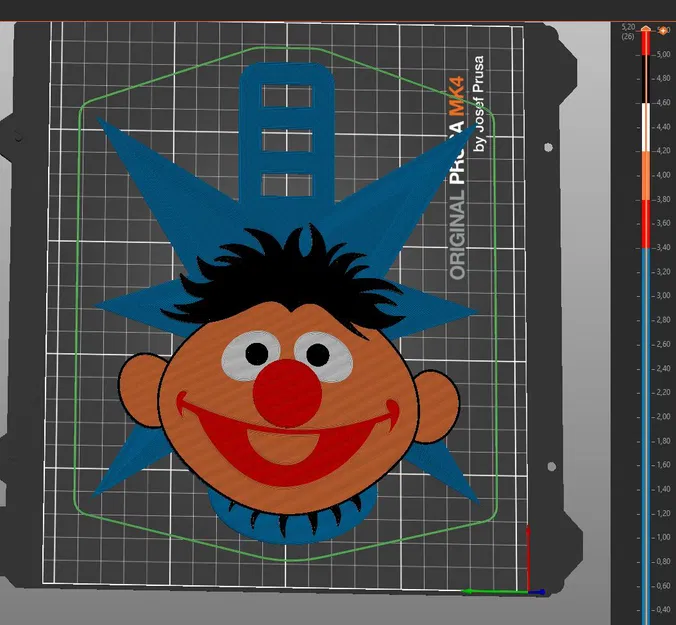Jump to layer height tick 1,40
The width and height of the screenshot is (676, 625).
[x=664, y=489]
